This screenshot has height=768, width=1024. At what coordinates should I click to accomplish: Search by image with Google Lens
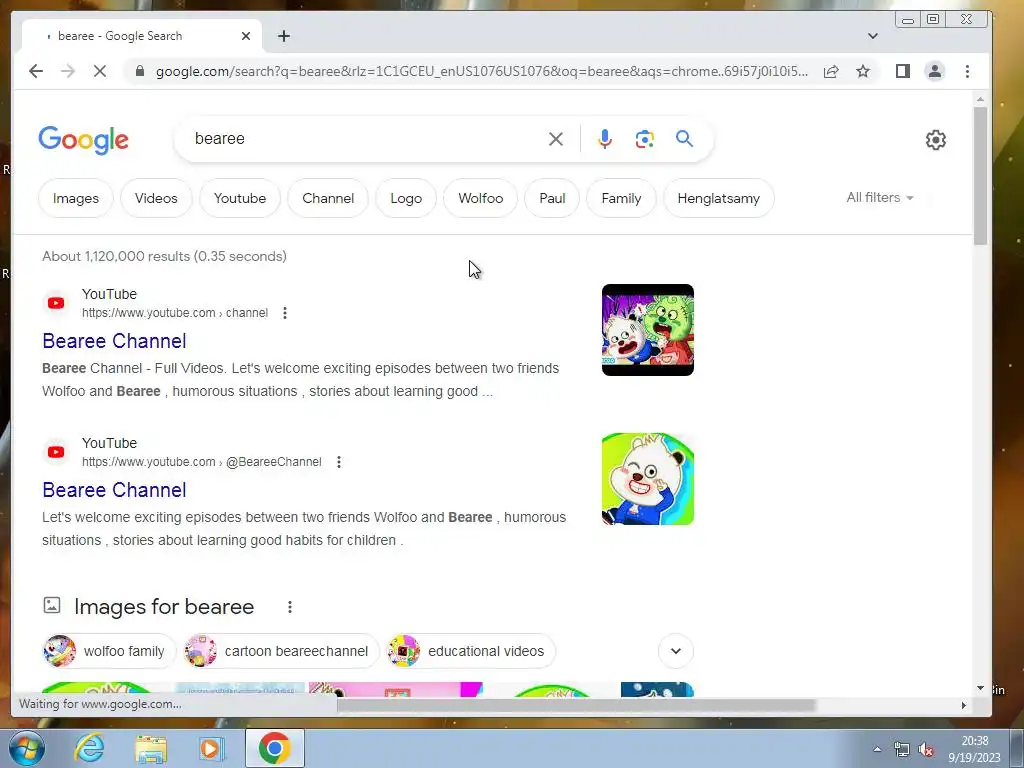tap(645, 138)
